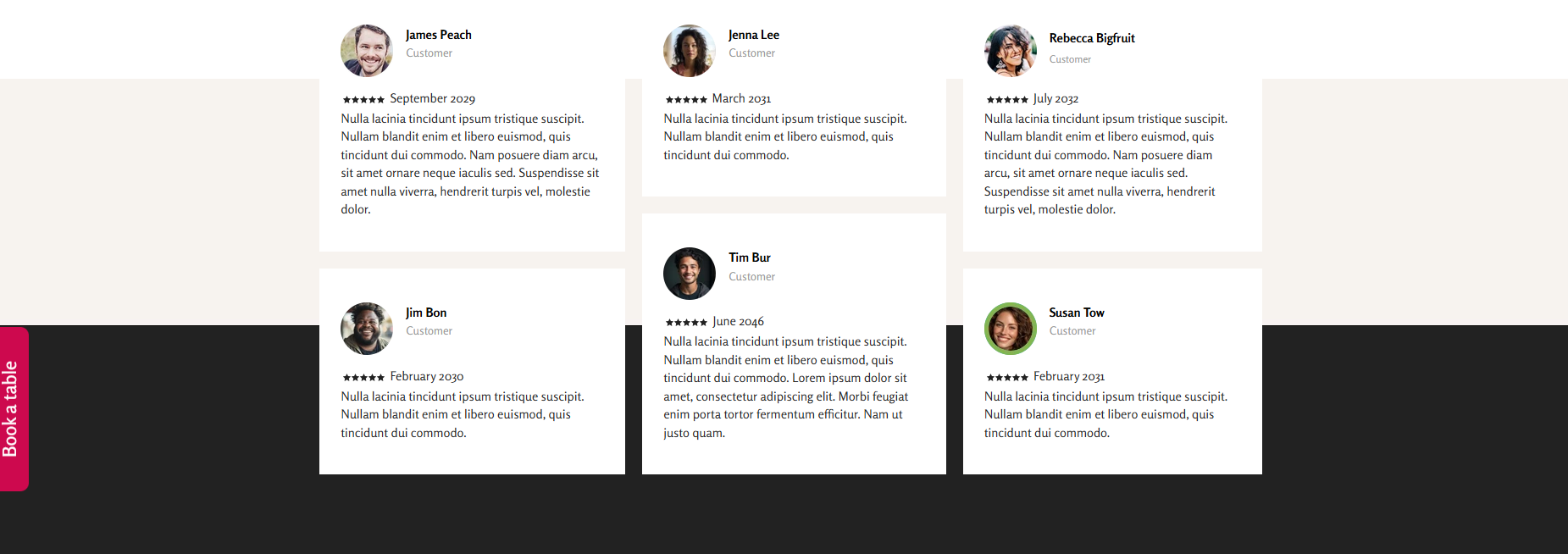Click the five stars beside March 2031

coord(686,100)
